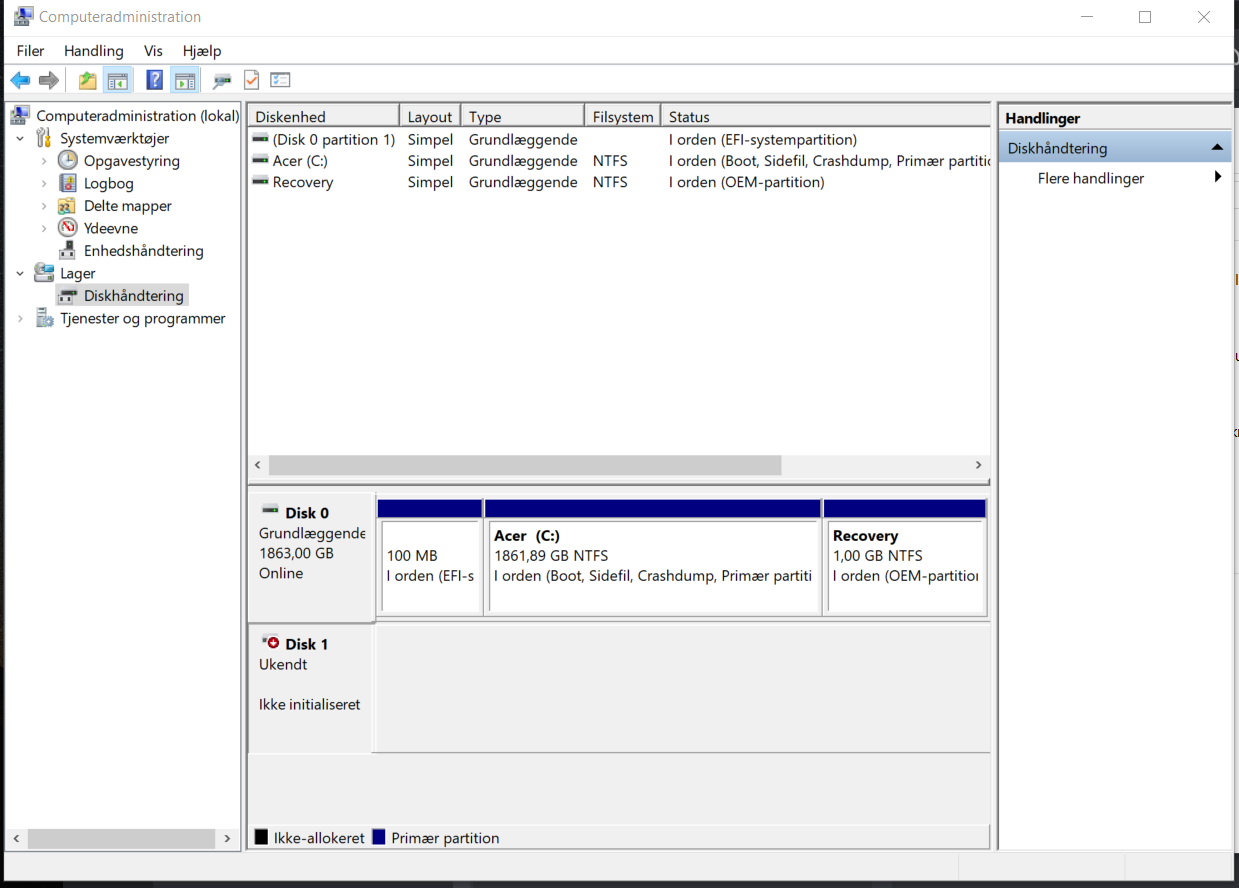
Task: Expand the Delte mapper tree node
Action: click(x=44, y=206)
